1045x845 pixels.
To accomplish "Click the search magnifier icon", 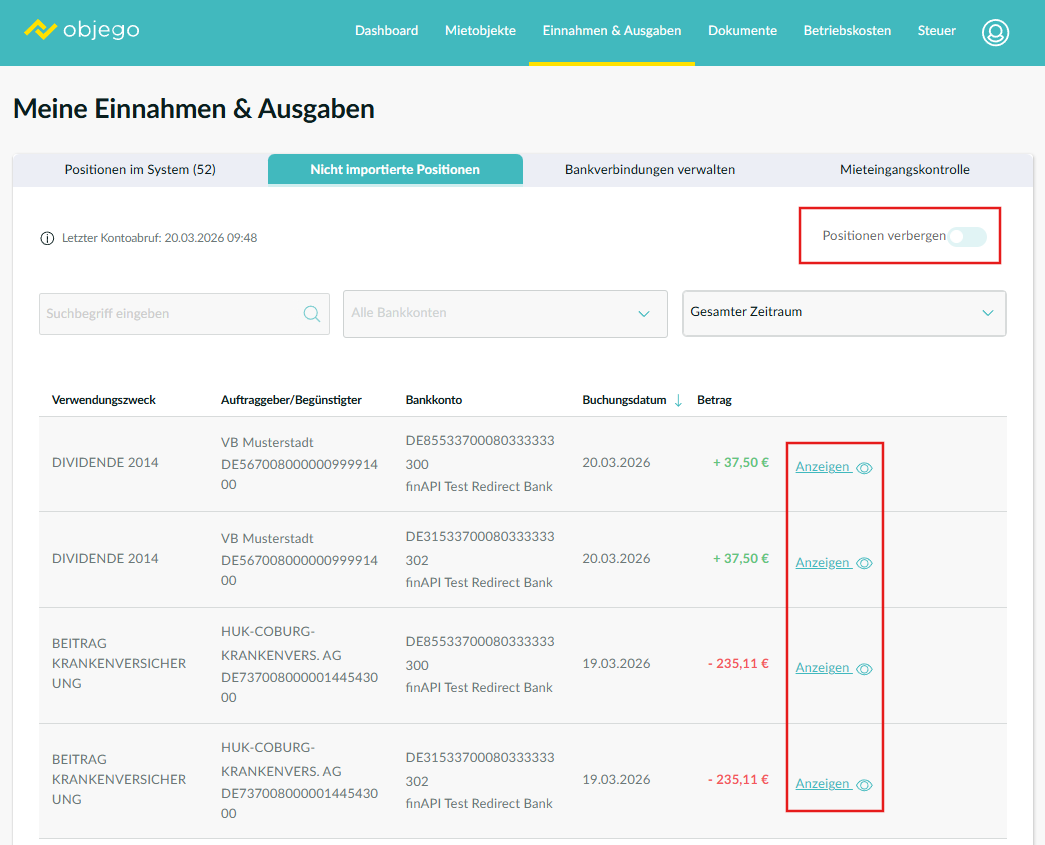I will (312, 314).
